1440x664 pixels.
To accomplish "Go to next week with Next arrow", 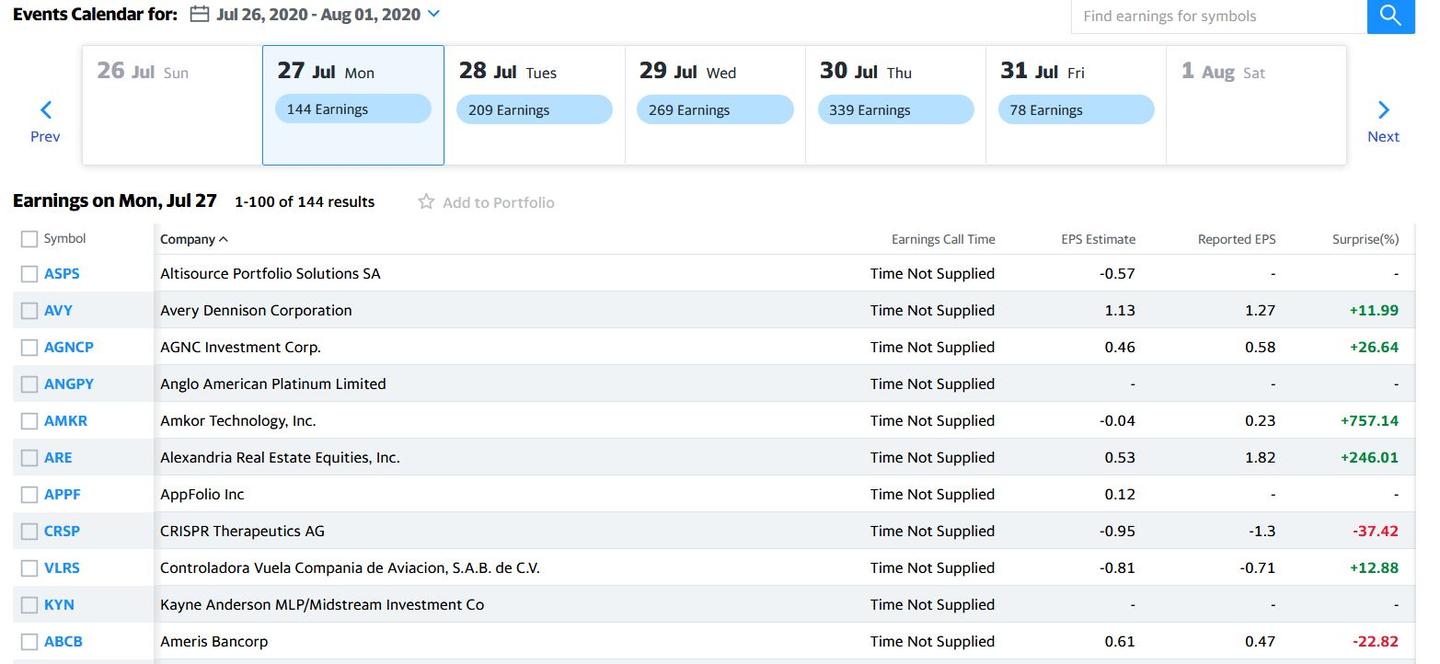I will click(1383, 121).
